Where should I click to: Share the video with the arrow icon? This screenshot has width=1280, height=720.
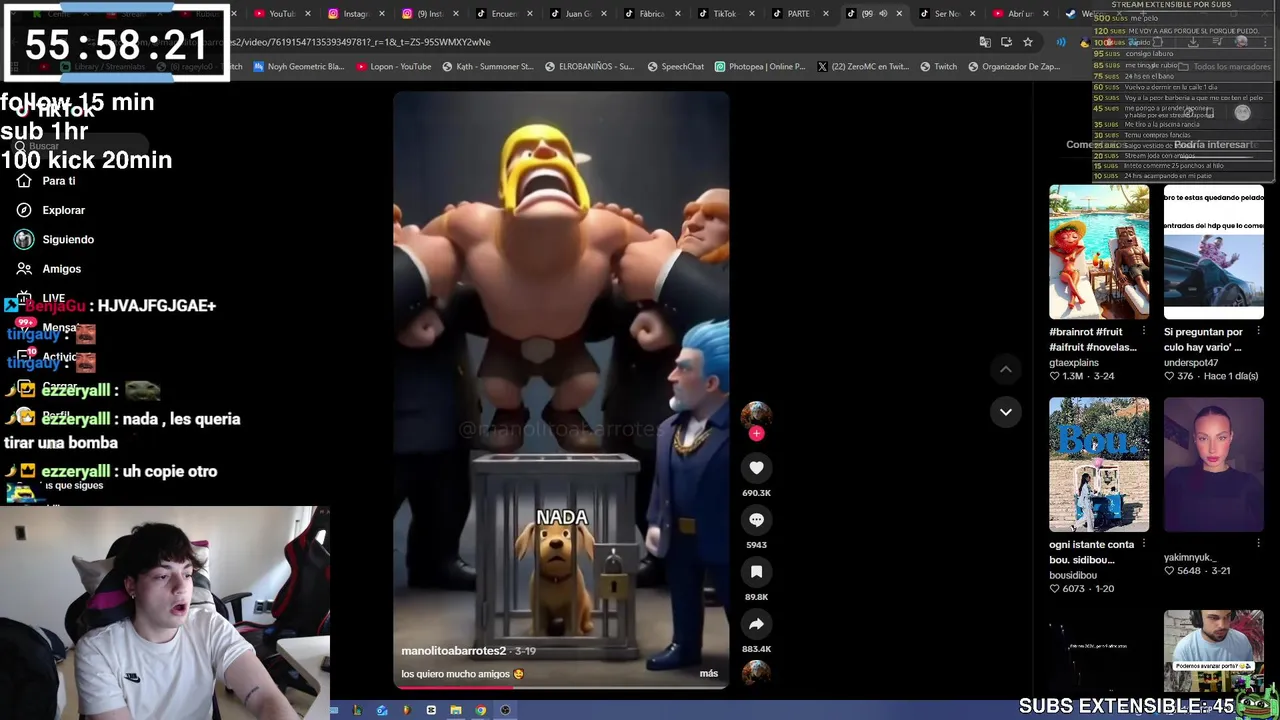(756, 624)
